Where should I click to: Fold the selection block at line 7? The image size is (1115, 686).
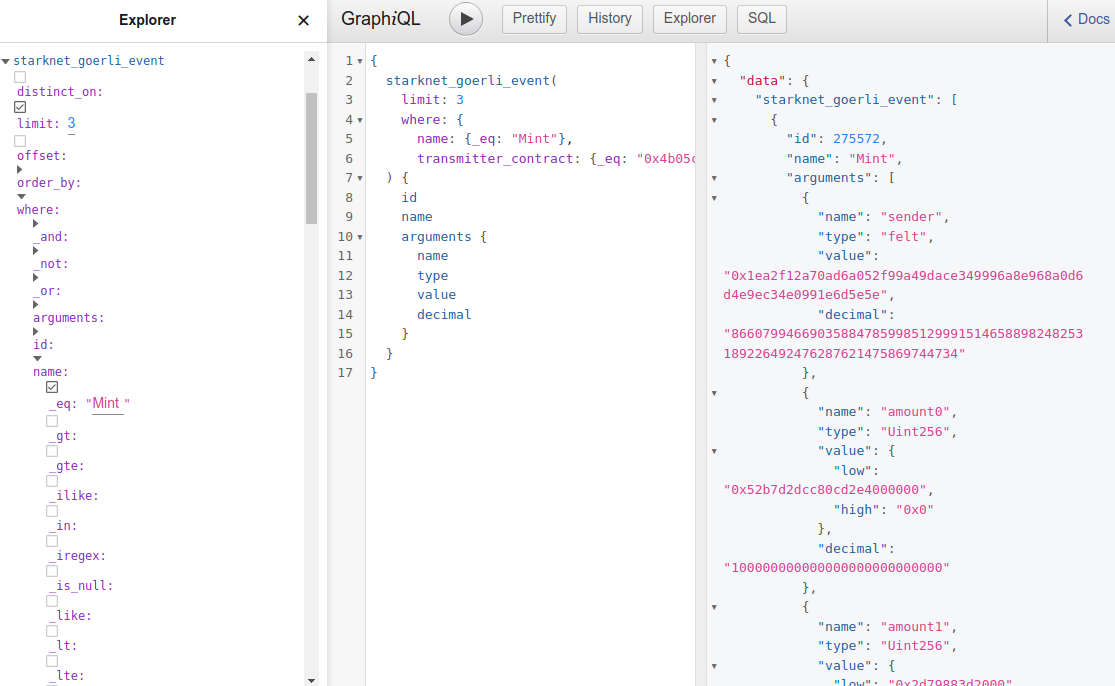pyautogui.click(x=360, y=178)
